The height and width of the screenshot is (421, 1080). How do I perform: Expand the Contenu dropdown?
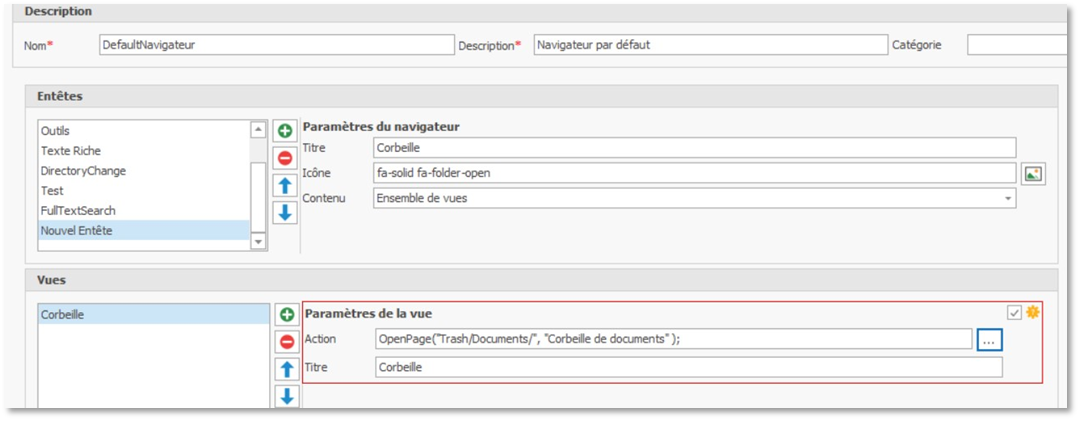tap(1007, 198)
